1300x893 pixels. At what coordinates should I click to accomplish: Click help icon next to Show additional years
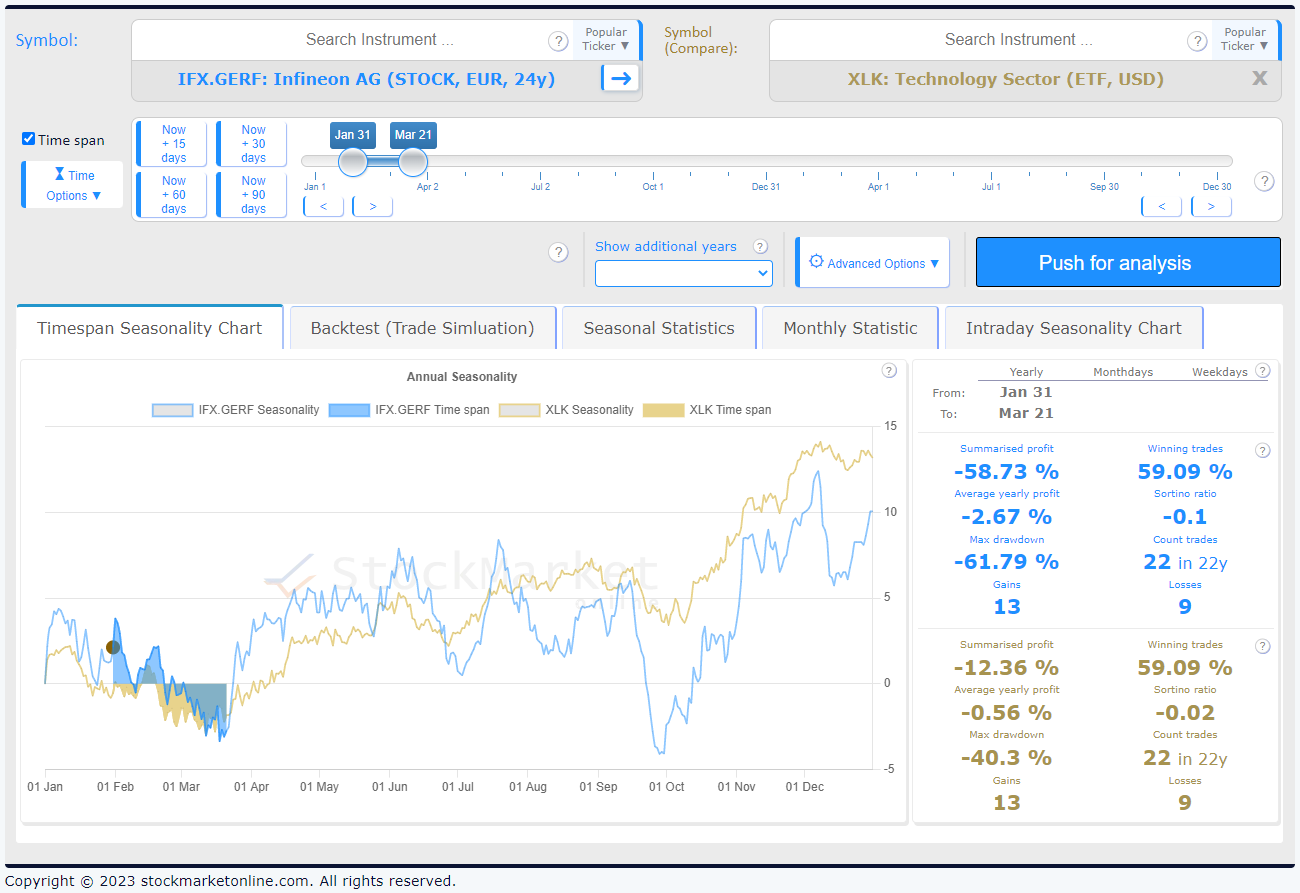pyautogui.click(x=760, y=247)
